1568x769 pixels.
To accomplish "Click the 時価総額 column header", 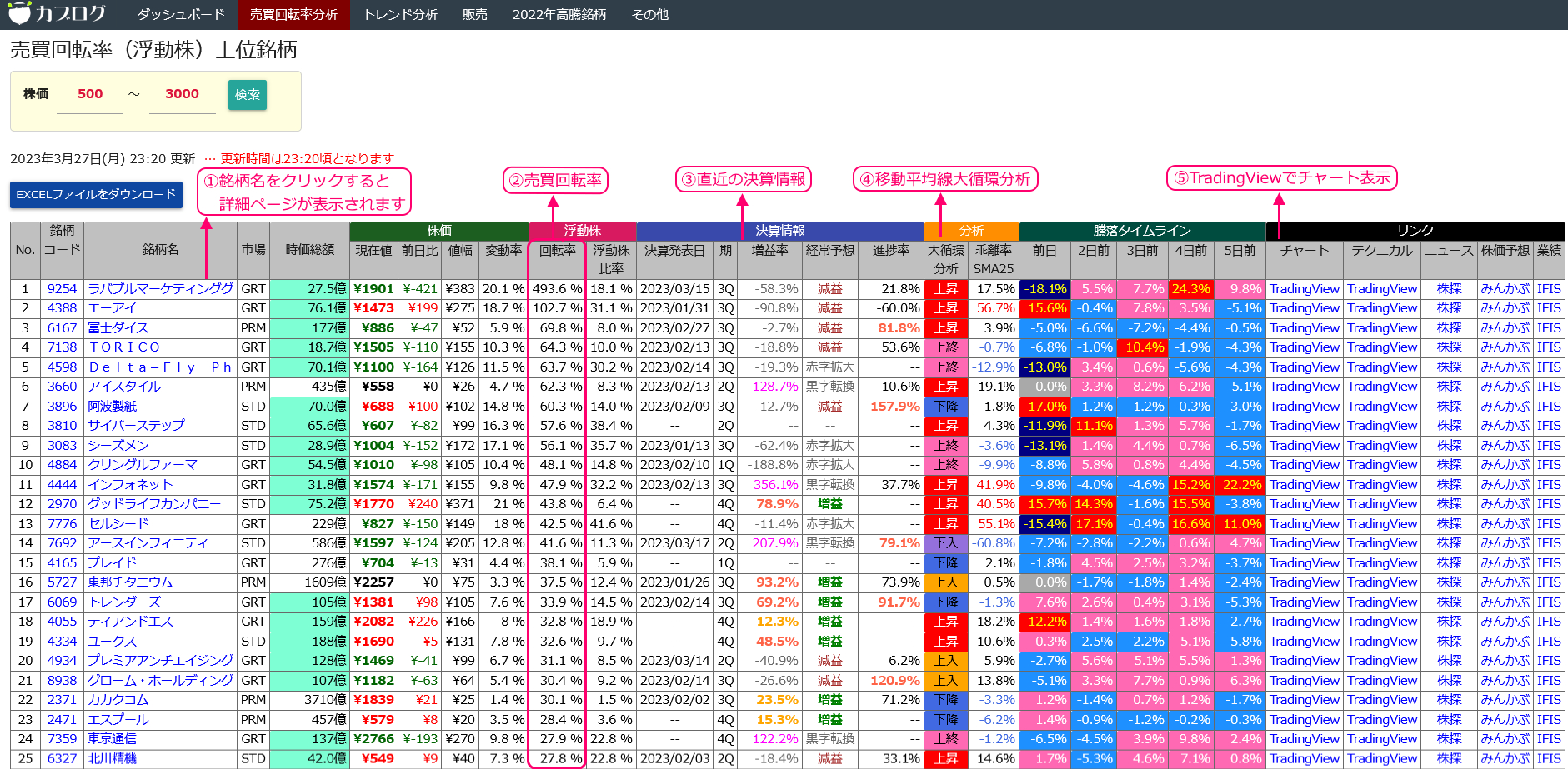I will 309,250.
